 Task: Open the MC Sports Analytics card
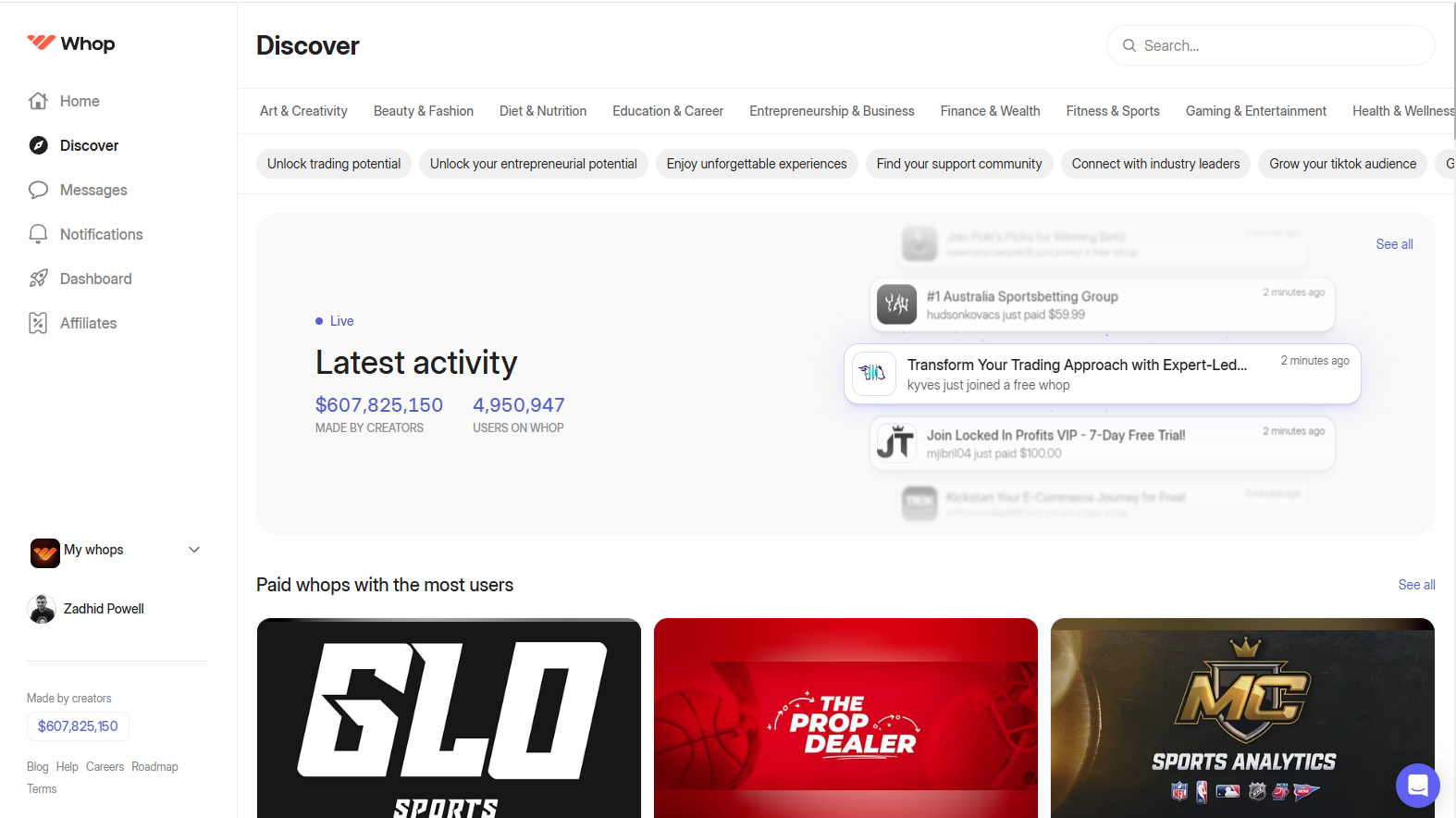[x=1242, y=718]
